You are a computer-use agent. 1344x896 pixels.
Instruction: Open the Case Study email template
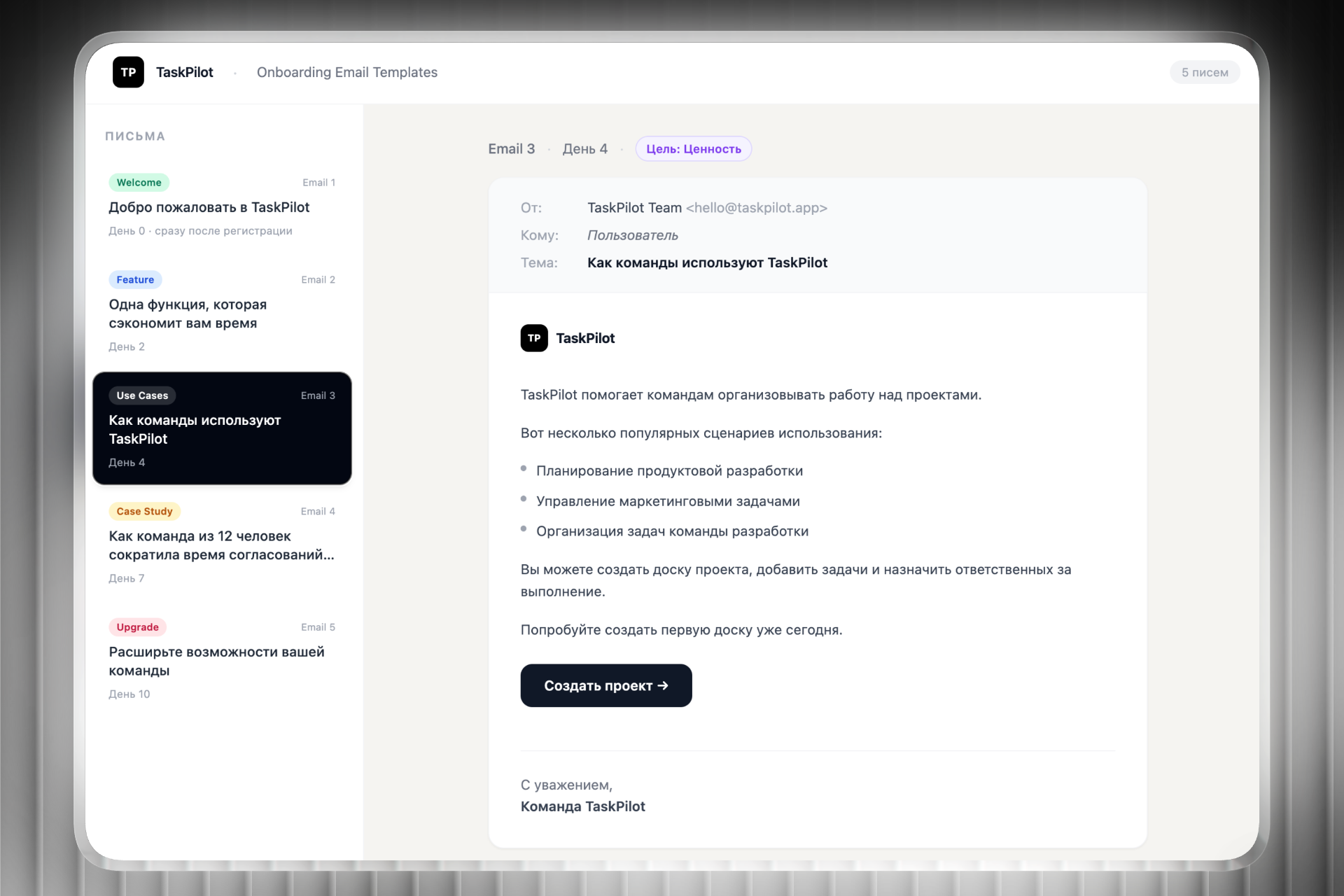[221, 545]
